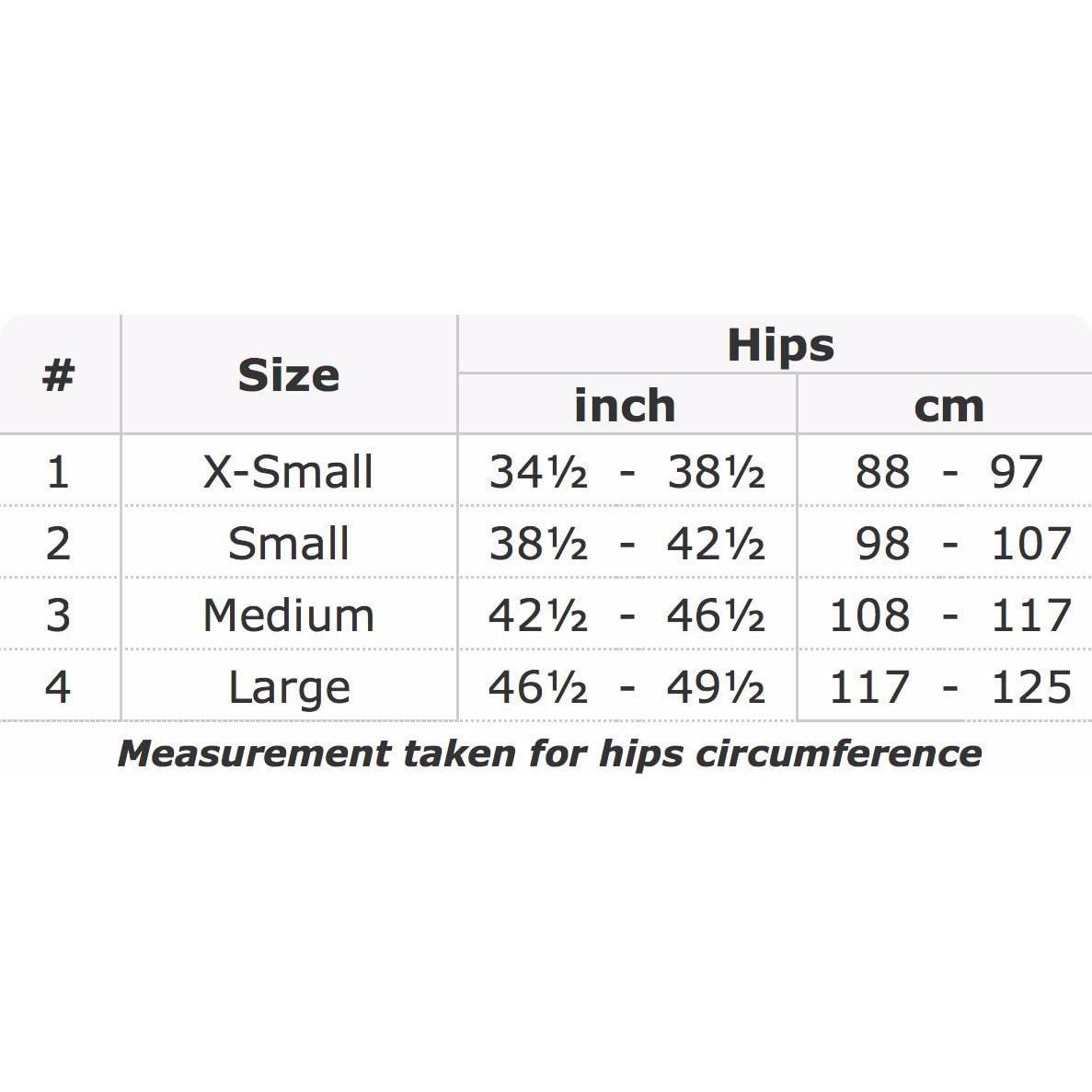Click row number 2 cell
This screenshot has height=1092, width=1092.
point(58,543)
